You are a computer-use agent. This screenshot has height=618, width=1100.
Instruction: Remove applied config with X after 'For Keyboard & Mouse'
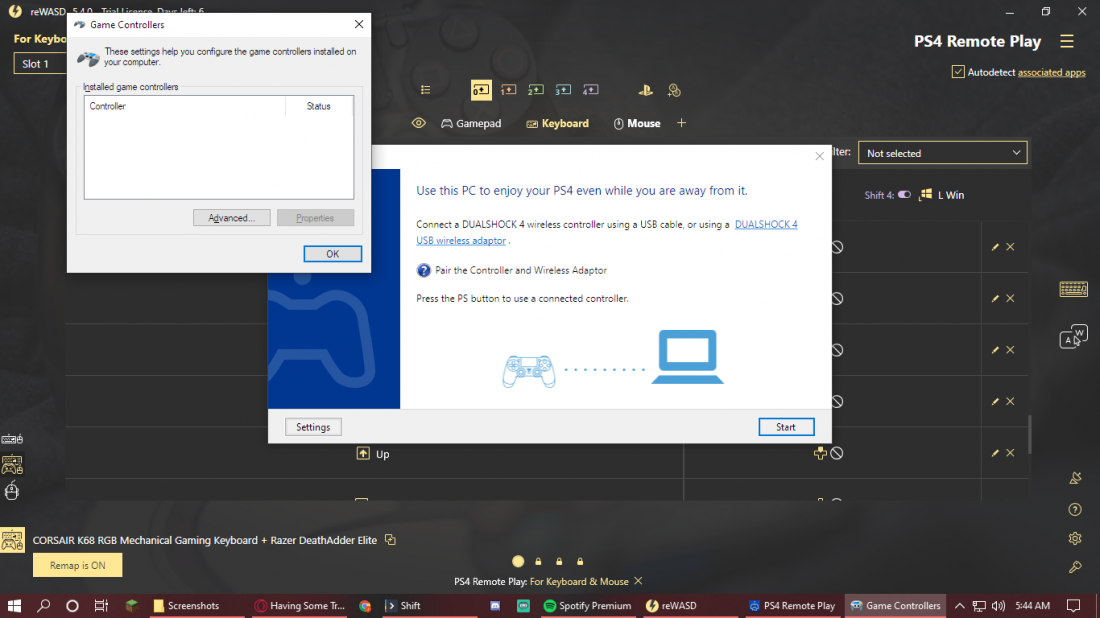[x=638, y=581]
